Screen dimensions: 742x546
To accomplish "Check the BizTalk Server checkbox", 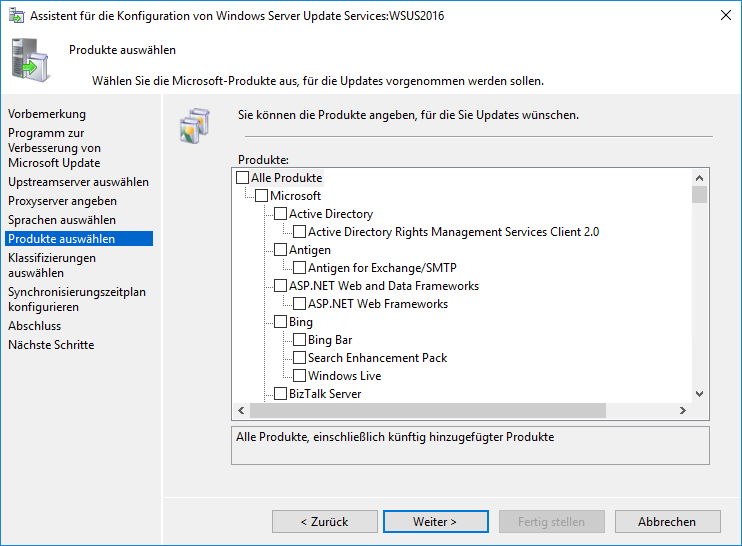I will point(280,393).
